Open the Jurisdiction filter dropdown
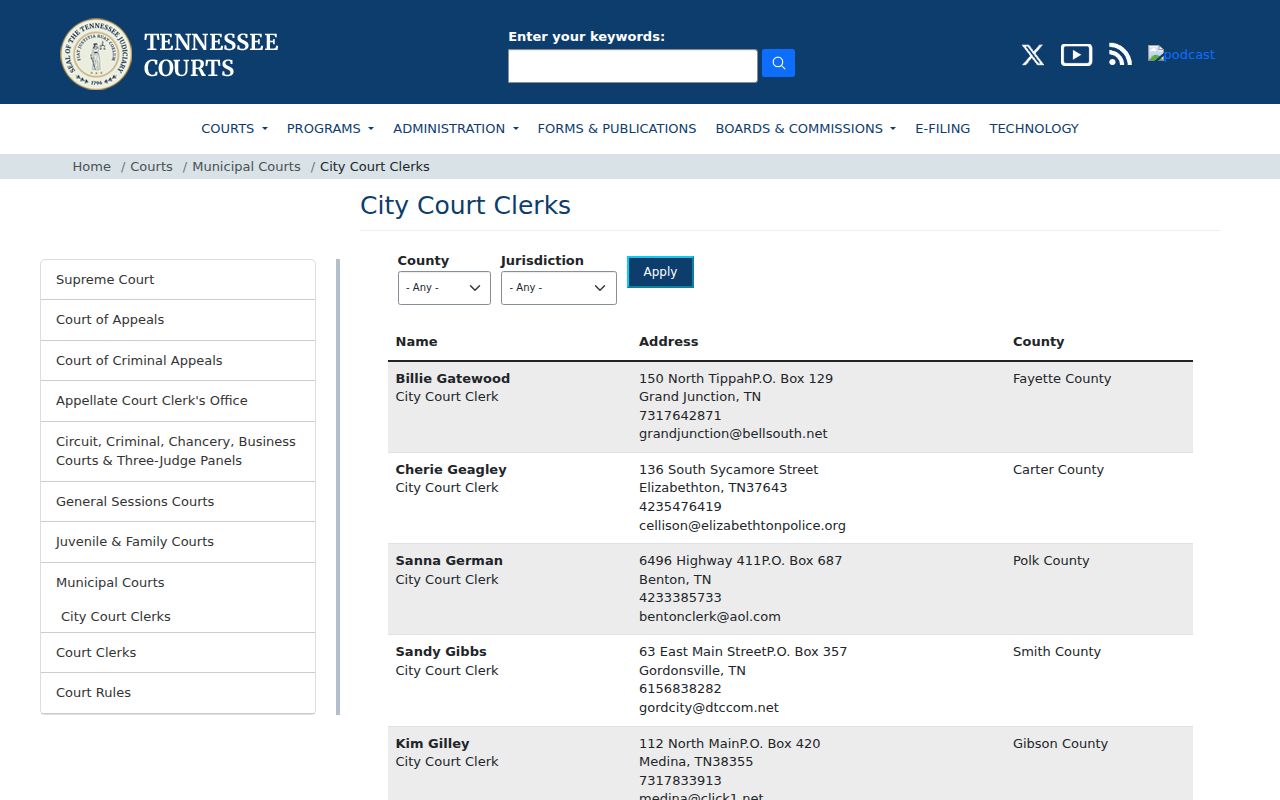The width and height of the screenshot is (1280, 800). (x=558, y=288)
